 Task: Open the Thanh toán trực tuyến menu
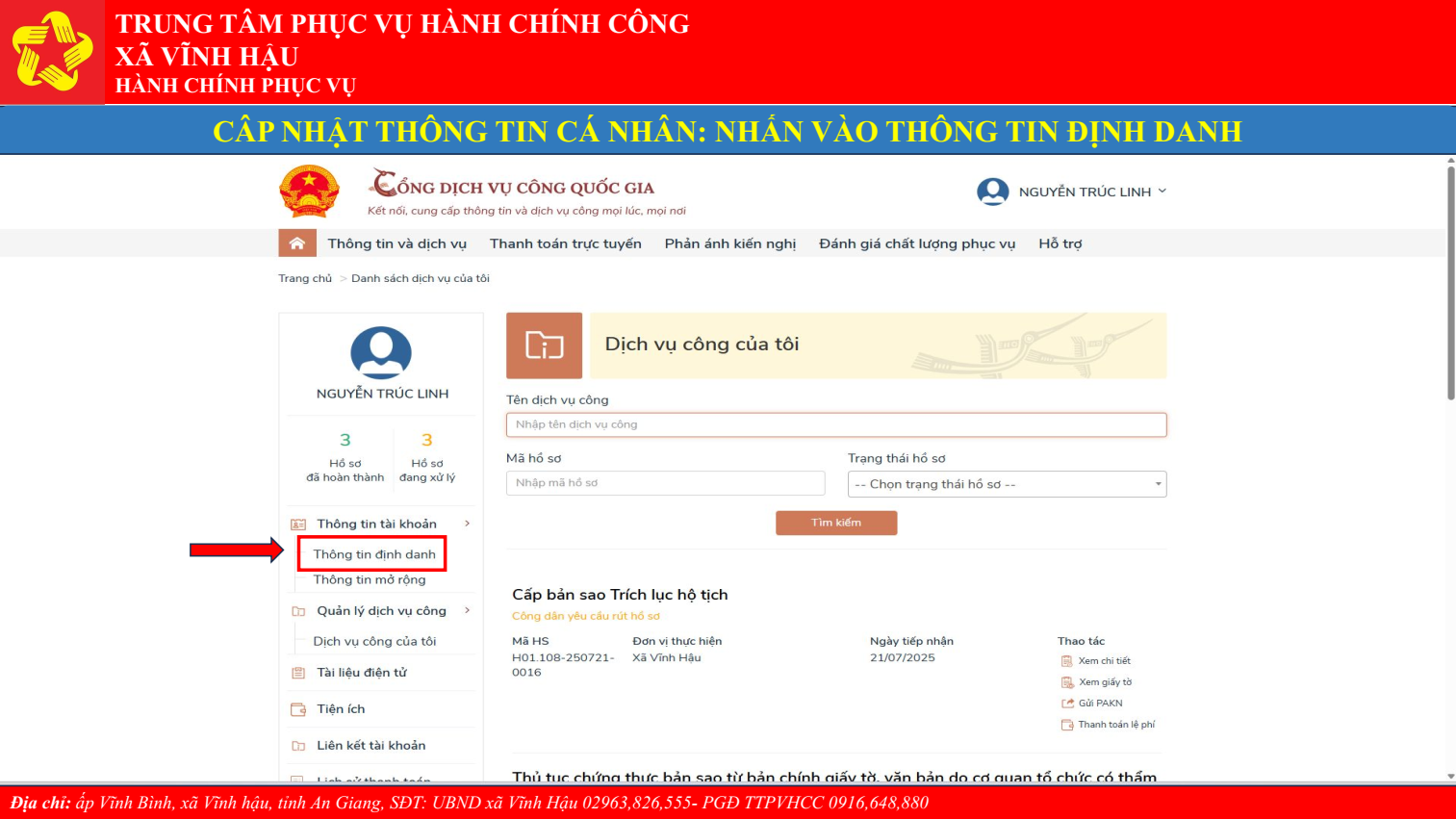click(565, 243)
